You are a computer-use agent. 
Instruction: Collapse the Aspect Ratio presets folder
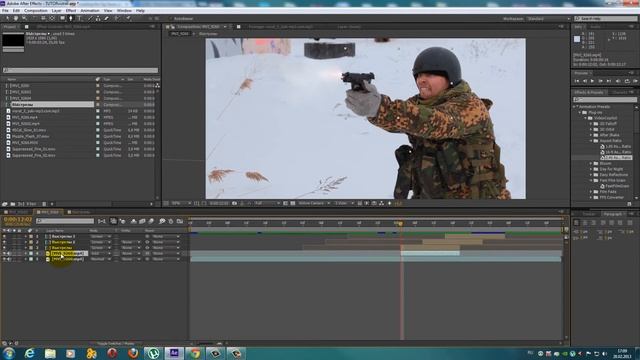[591, 141]
